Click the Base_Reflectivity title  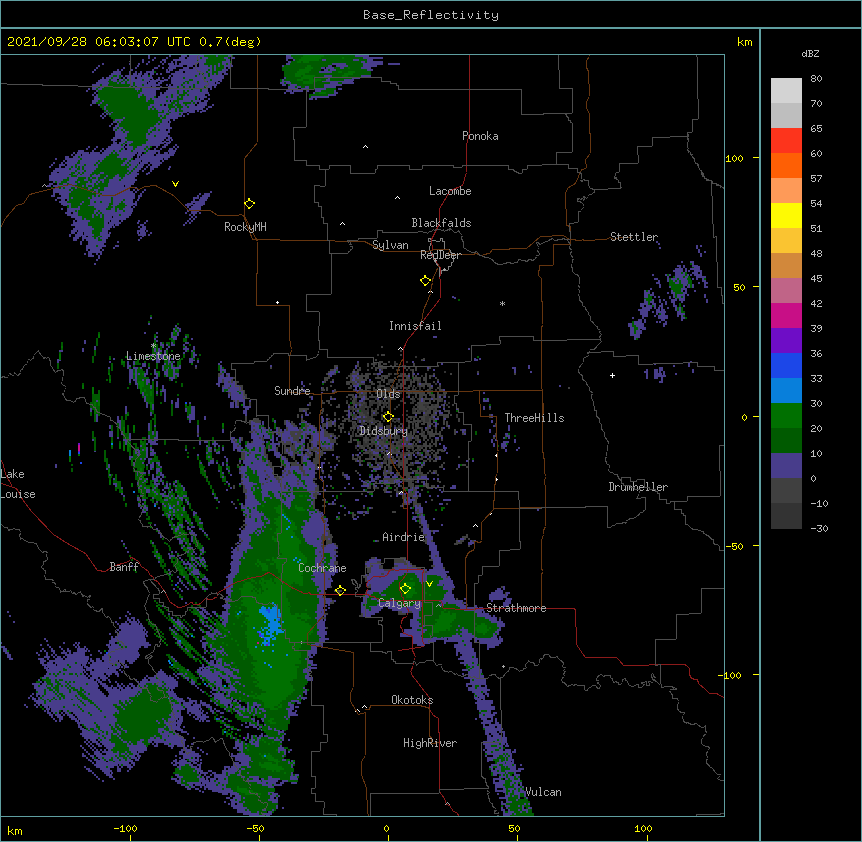coord(431,15)
